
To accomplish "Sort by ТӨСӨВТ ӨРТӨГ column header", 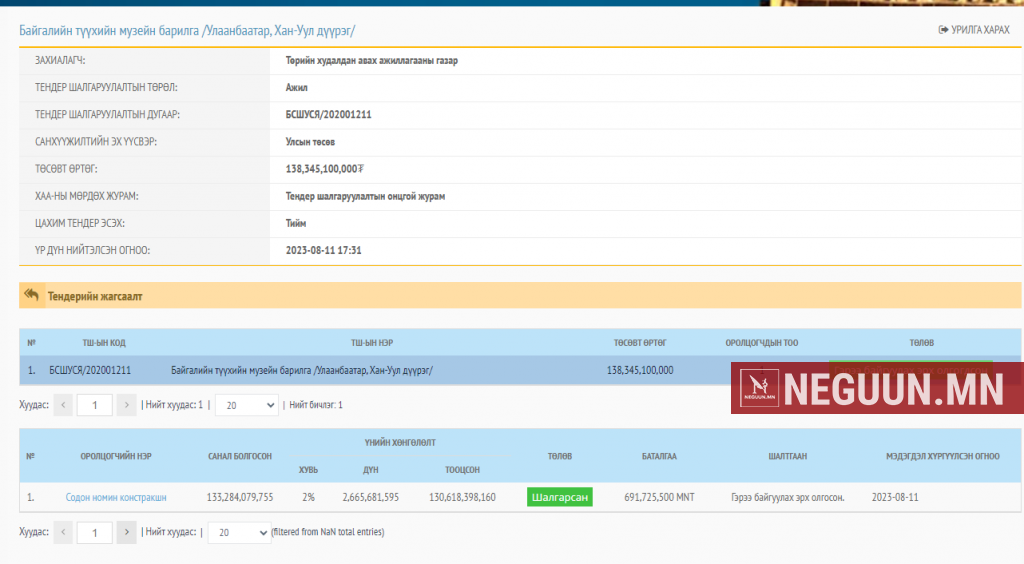I will (640, 343).
